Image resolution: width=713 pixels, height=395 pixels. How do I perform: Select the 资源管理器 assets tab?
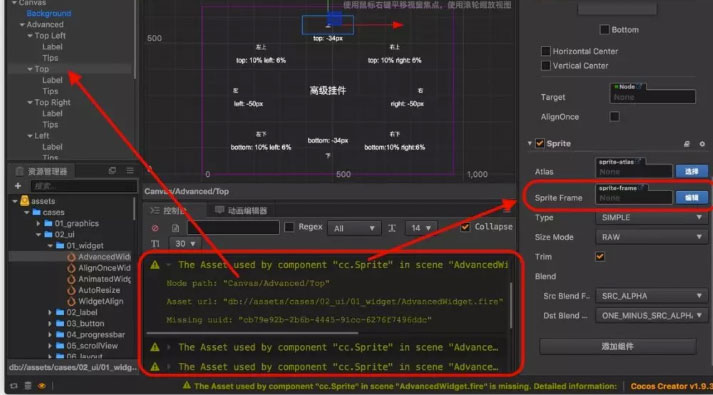42,171
